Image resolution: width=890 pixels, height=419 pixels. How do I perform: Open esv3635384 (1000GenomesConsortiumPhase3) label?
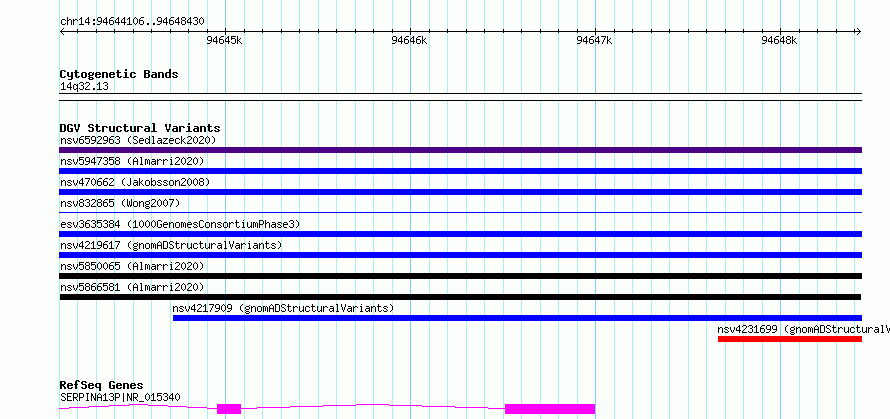click(180, 224)
